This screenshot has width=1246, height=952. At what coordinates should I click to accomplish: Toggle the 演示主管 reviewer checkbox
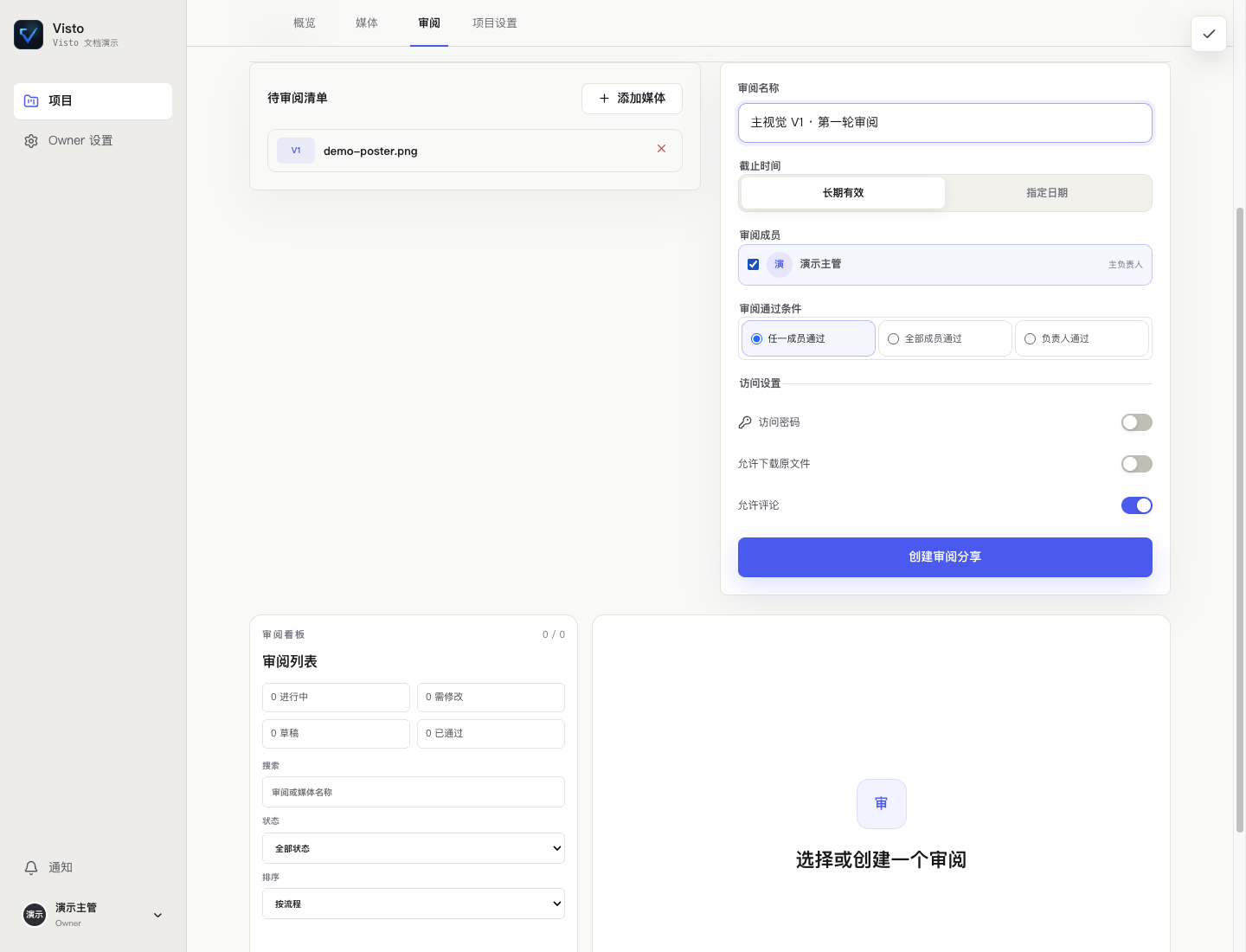click(754, 265)
